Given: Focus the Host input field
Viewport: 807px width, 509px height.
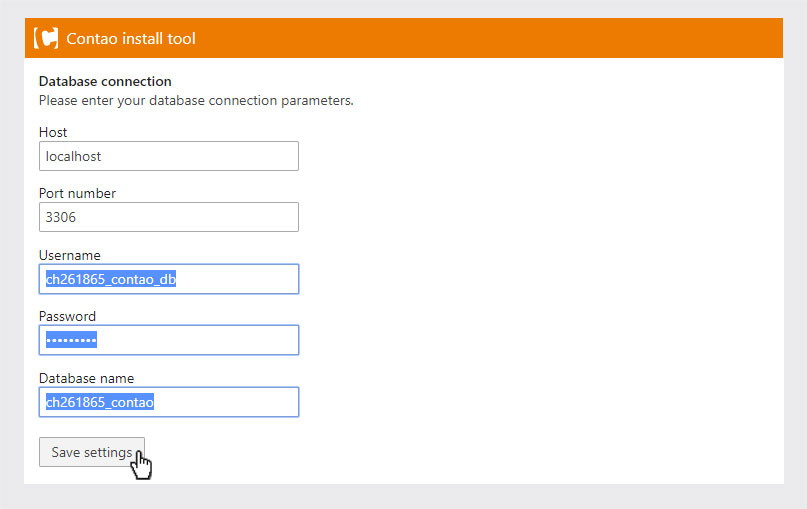Looking at the screenshot, I should click(x=169, y=156).
